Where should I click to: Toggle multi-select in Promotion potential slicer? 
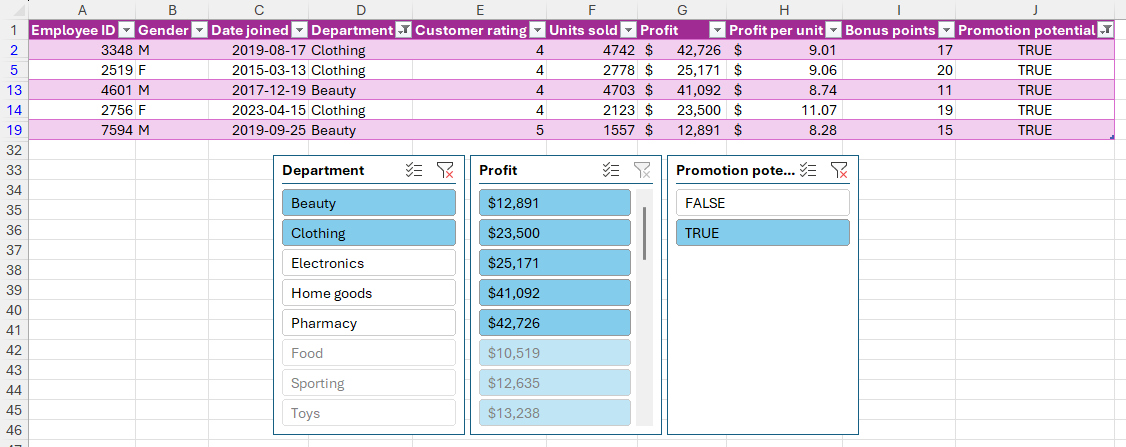pos(809,171)
